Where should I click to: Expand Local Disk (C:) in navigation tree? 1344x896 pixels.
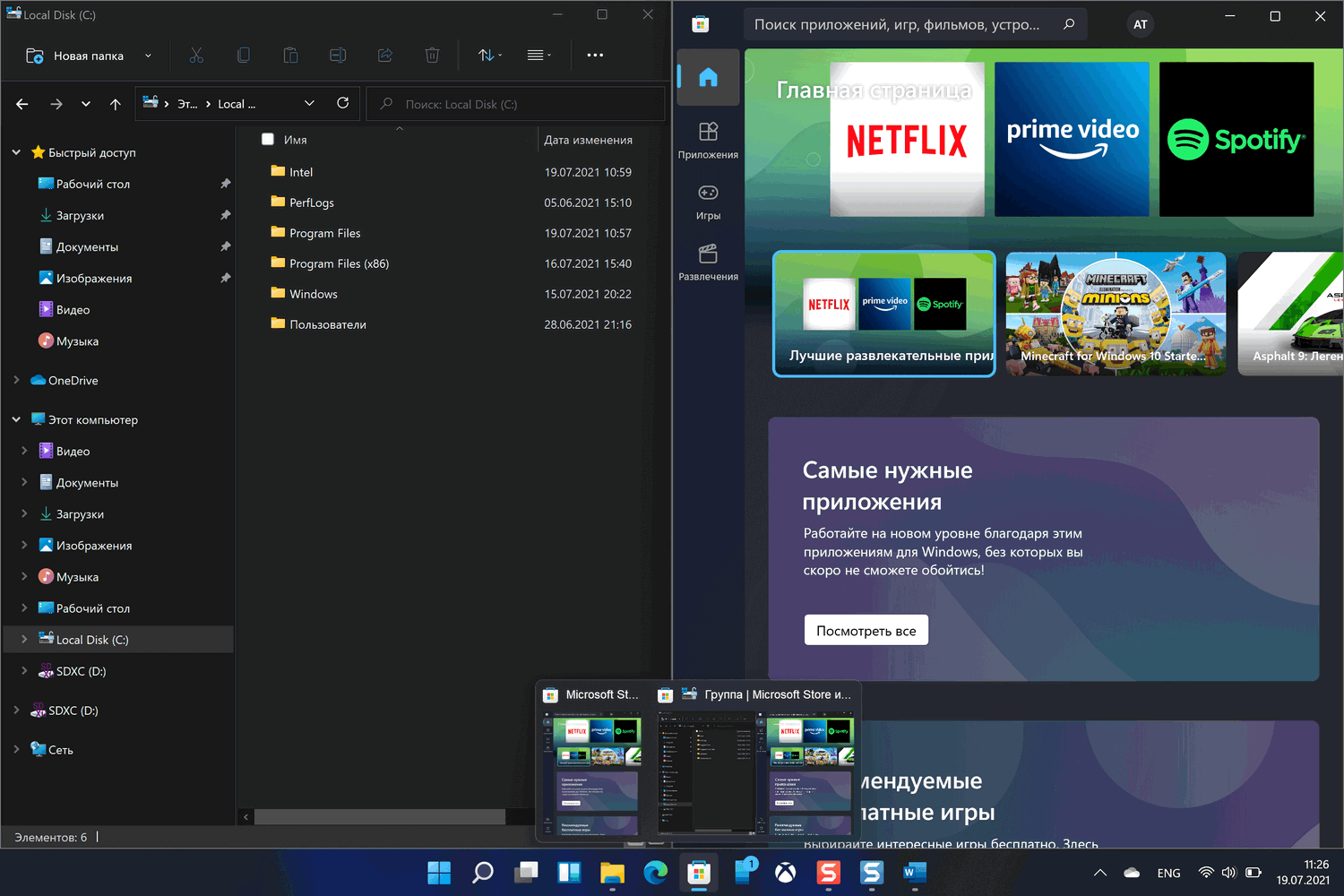(x=24, y=639)
